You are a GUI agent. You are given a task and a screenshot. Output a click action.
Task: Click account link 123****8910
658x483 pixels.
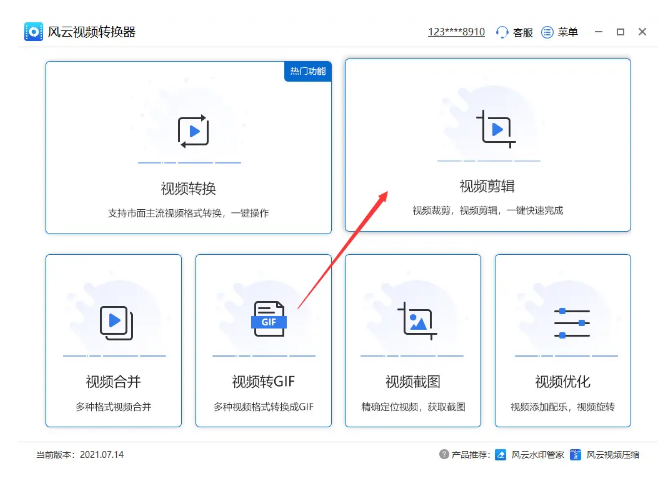[456, 32]
